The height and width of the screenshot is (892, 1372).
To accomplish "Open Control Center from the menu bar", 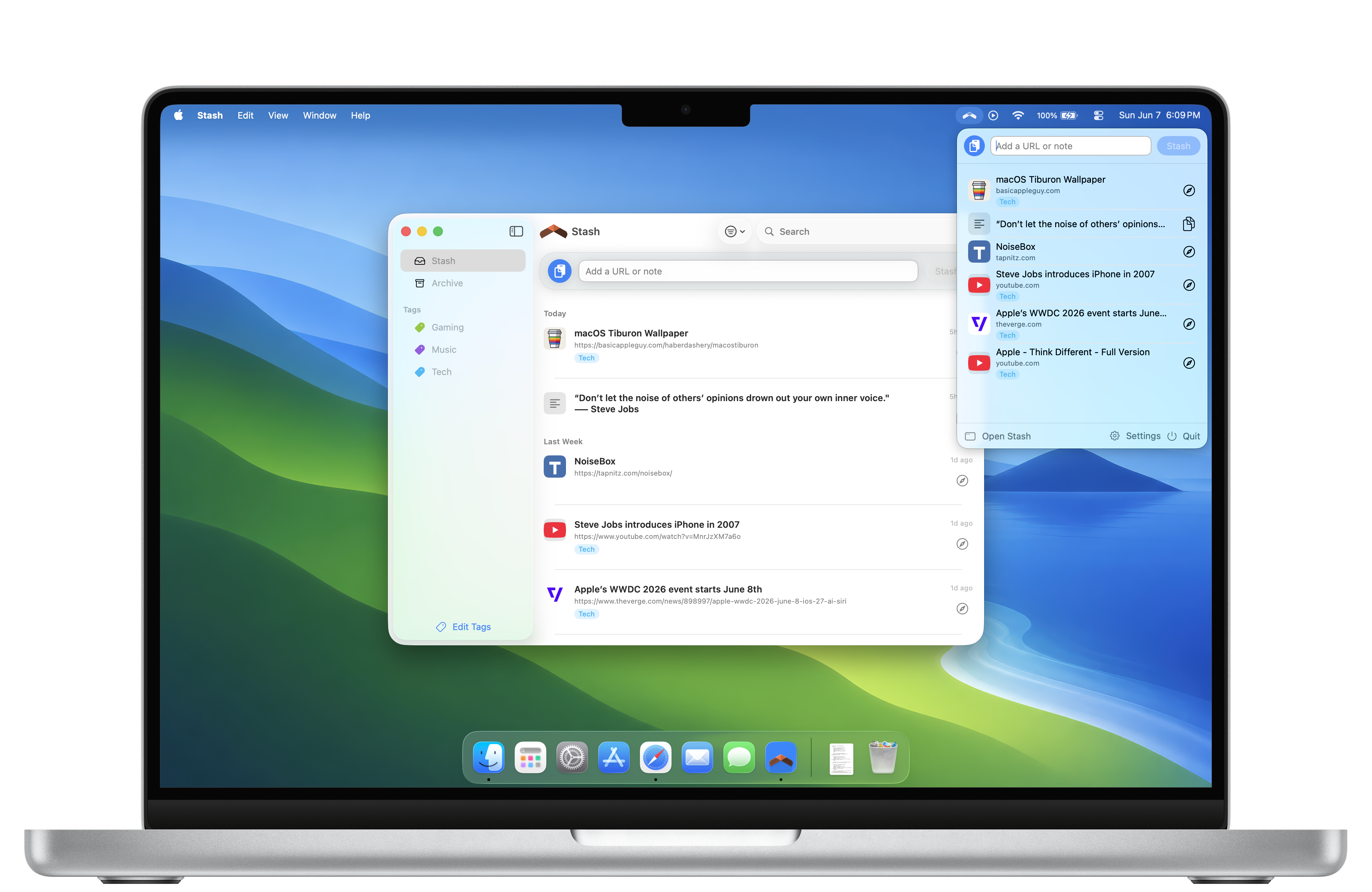I will pyautogui.click(x=1099, y=115).
